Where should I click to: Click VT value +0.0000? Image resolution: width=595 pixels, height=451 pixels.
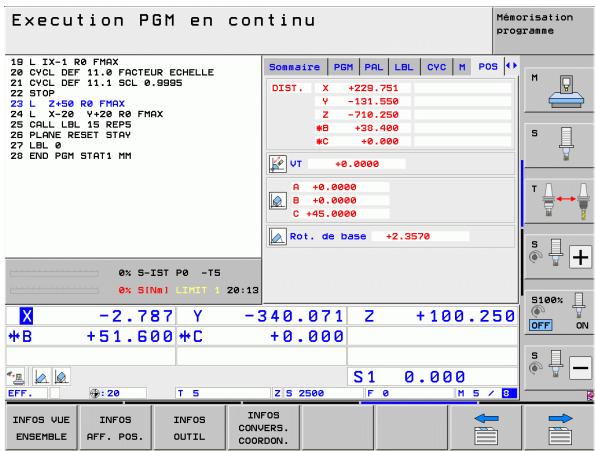coord(357,164)
